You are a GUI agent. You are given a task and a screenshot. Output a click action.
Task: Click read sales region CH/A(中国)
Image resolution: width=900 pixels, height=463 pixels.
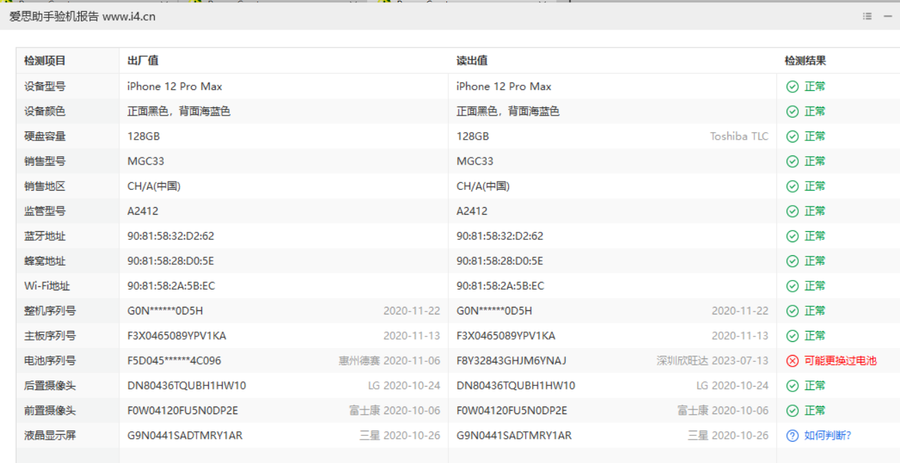[483, 186]
